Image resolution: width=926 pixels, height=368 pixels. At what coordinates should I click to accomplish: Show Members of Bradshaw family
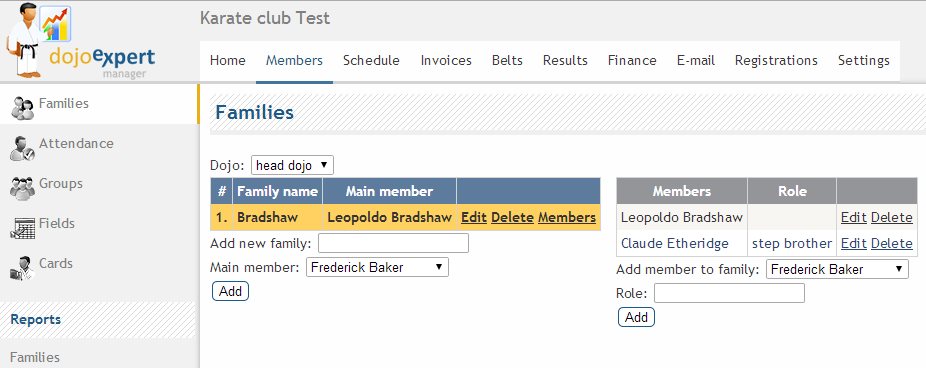pos(567,217)
